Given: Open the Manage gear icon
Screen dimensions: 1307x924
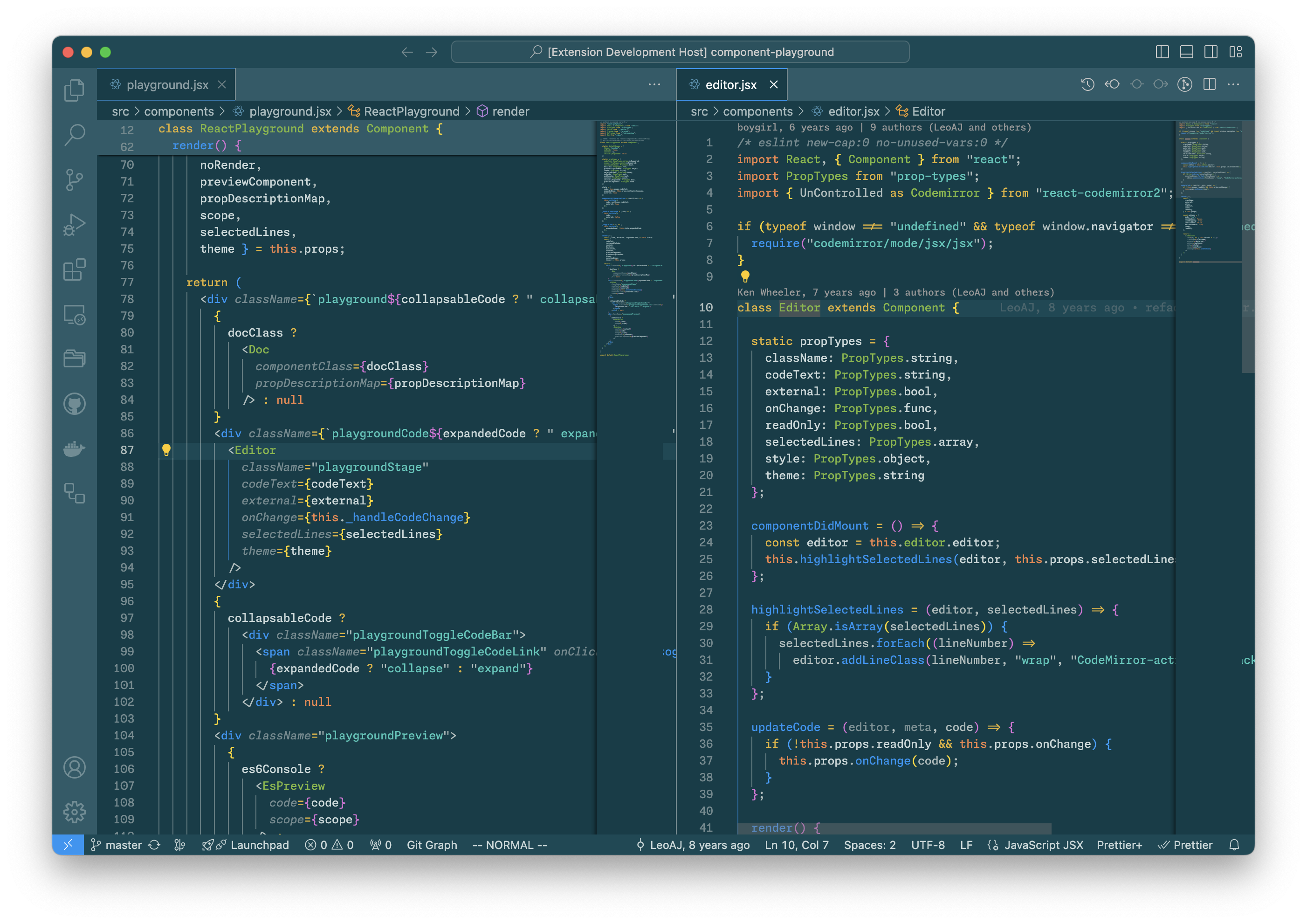Looking at the screenshot, I should click(74, 812).
